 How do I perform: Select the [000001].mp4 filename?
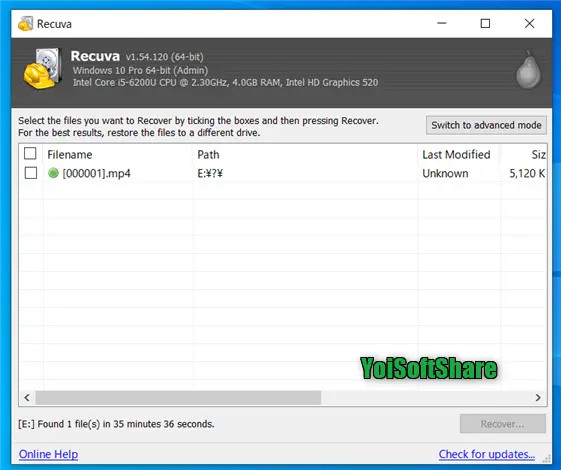[96, 173]
